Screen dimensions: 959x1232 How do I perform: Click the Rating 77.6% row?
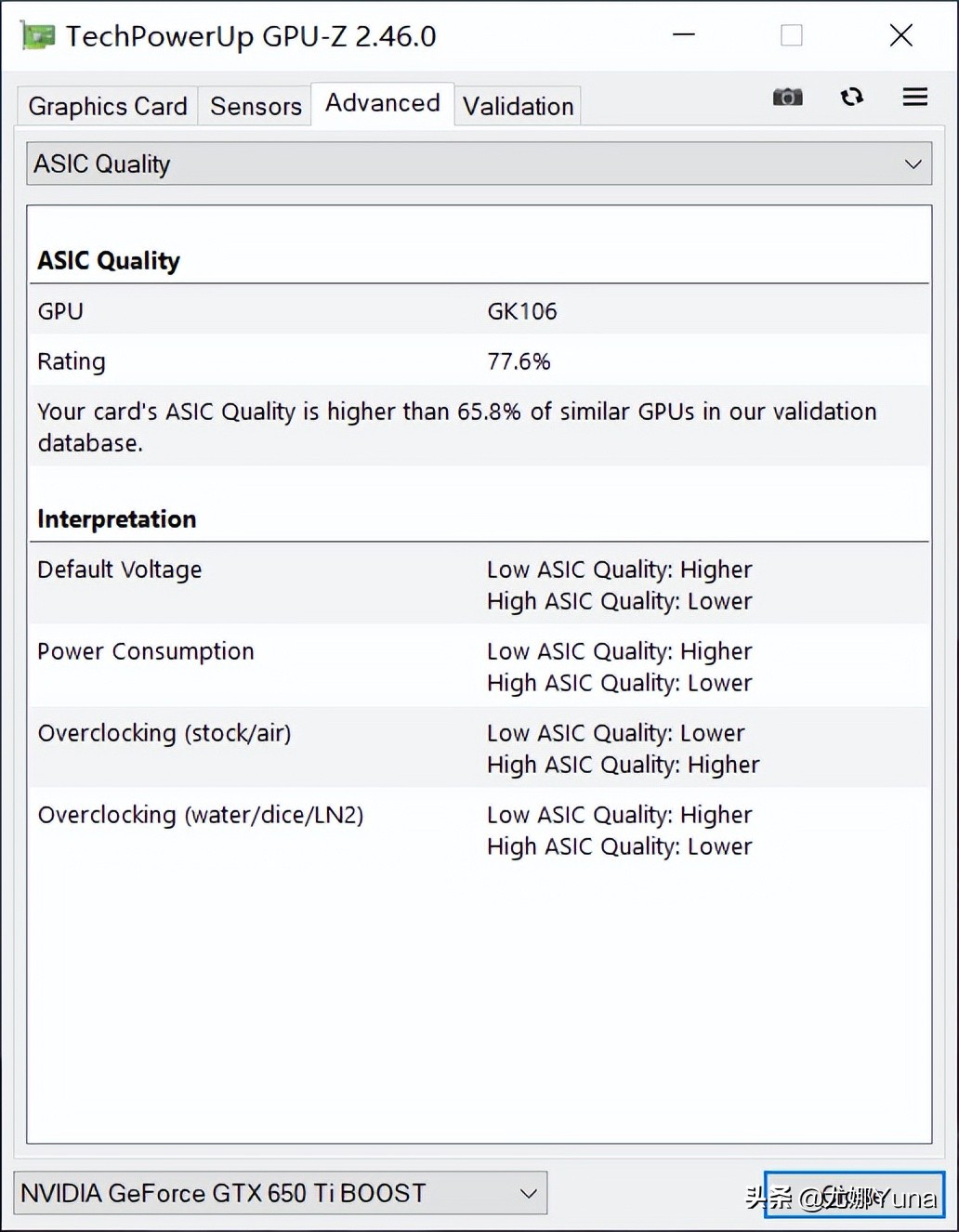[x=479, y=361]
